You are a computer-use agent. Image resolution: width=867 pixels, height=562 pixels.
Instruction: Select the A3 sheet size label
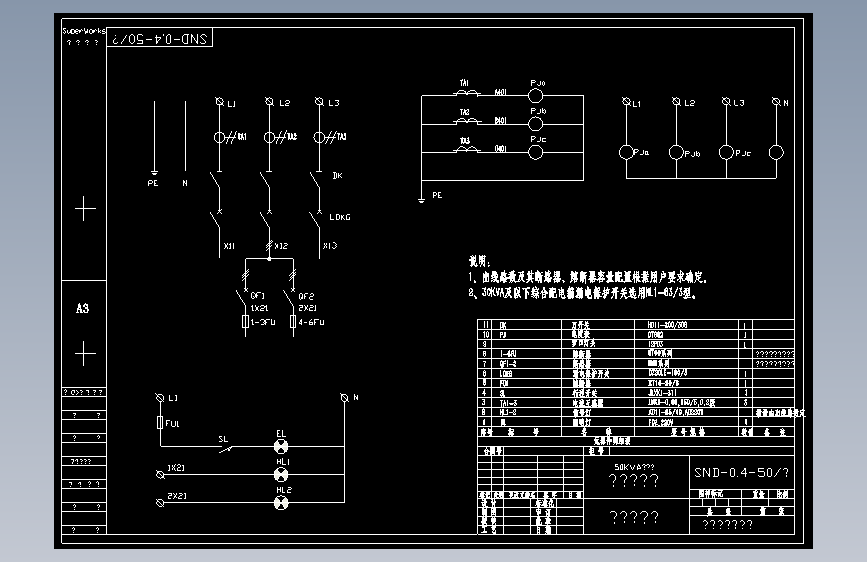(82, 309)
